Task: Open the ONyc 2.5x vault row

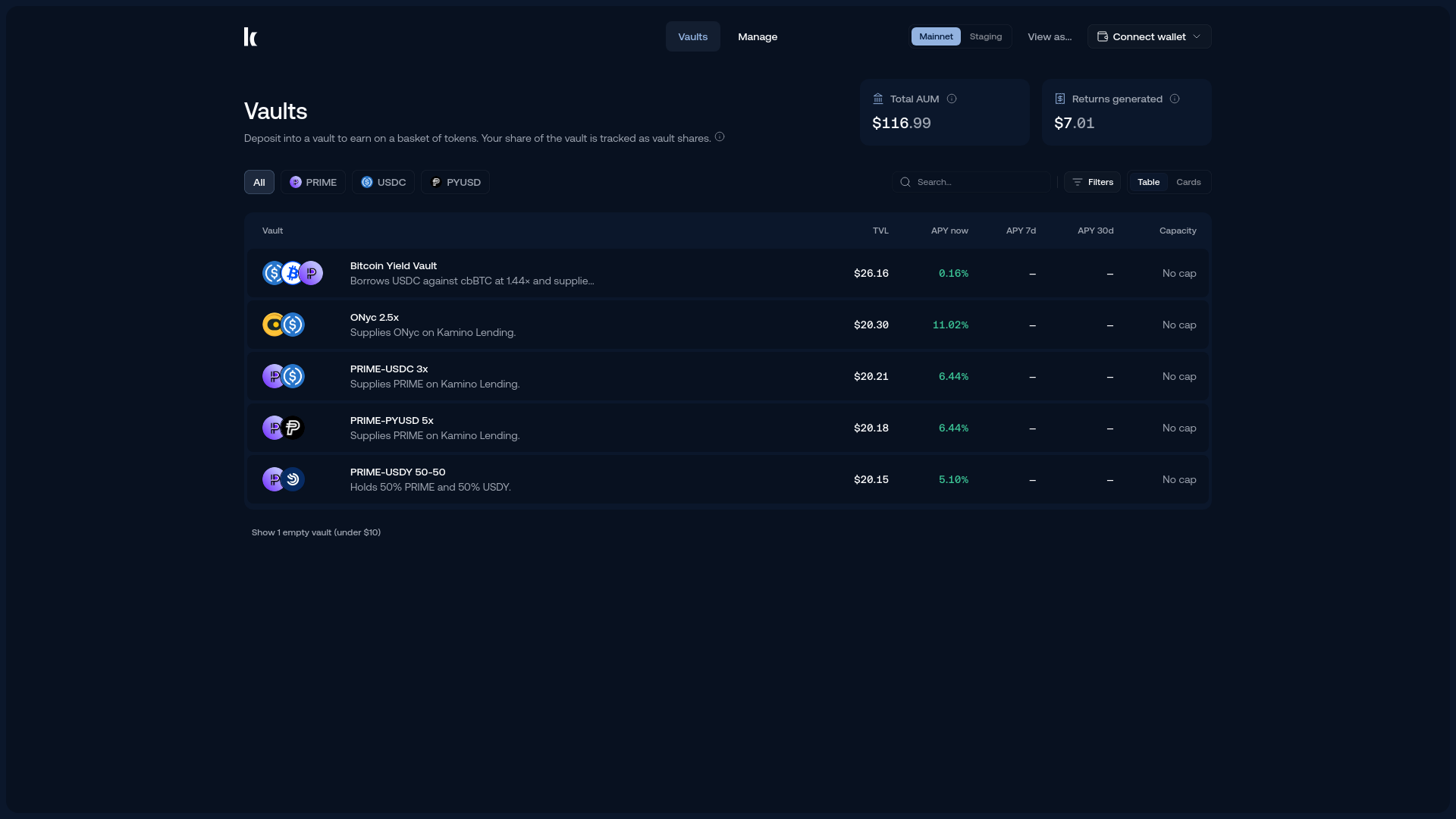Action: pyautogui.click(x=728, y=325)
